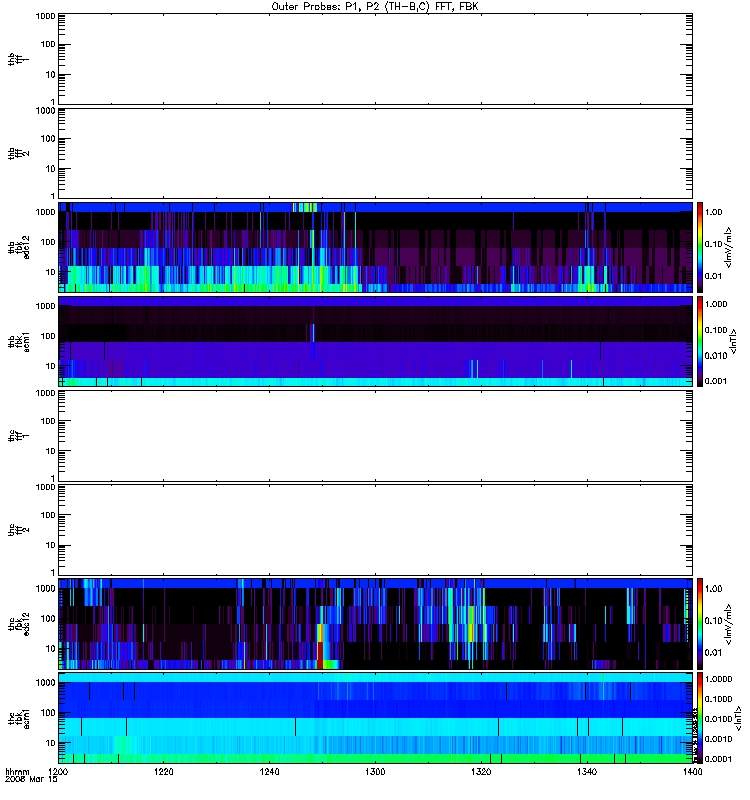Click the thb fbk edc12 spectrogram panel
Viewport: 750px width, 800px height.
coord(375,247)
